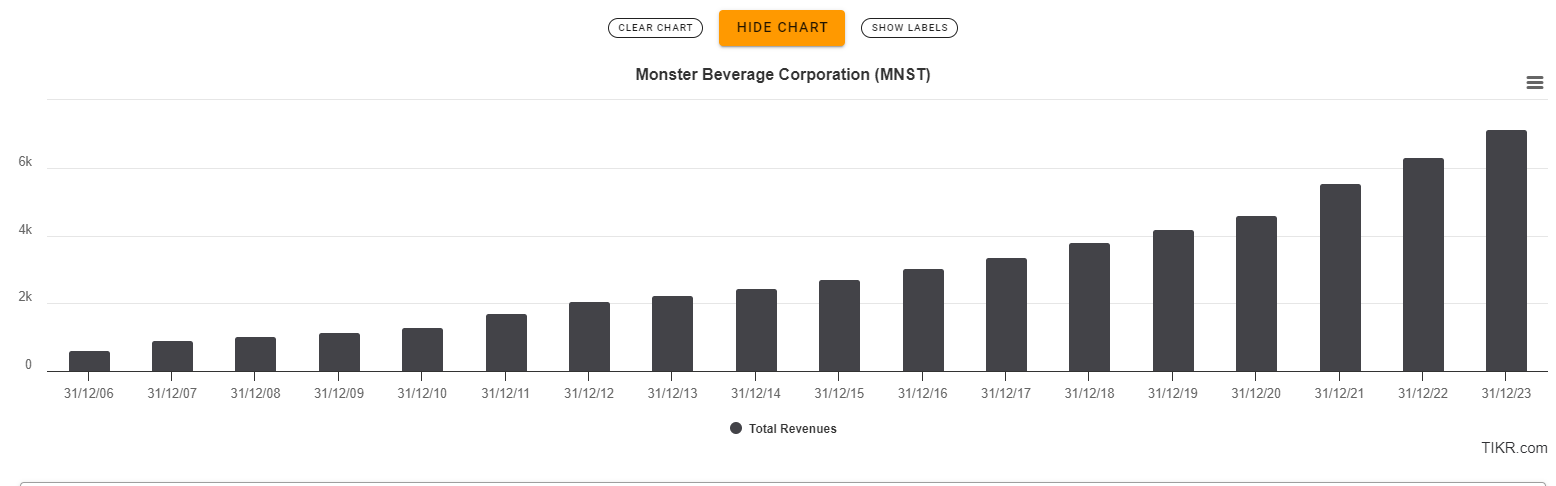Select the revenue bar for 31/12/12
The image size is (1556, 486).
590,337
